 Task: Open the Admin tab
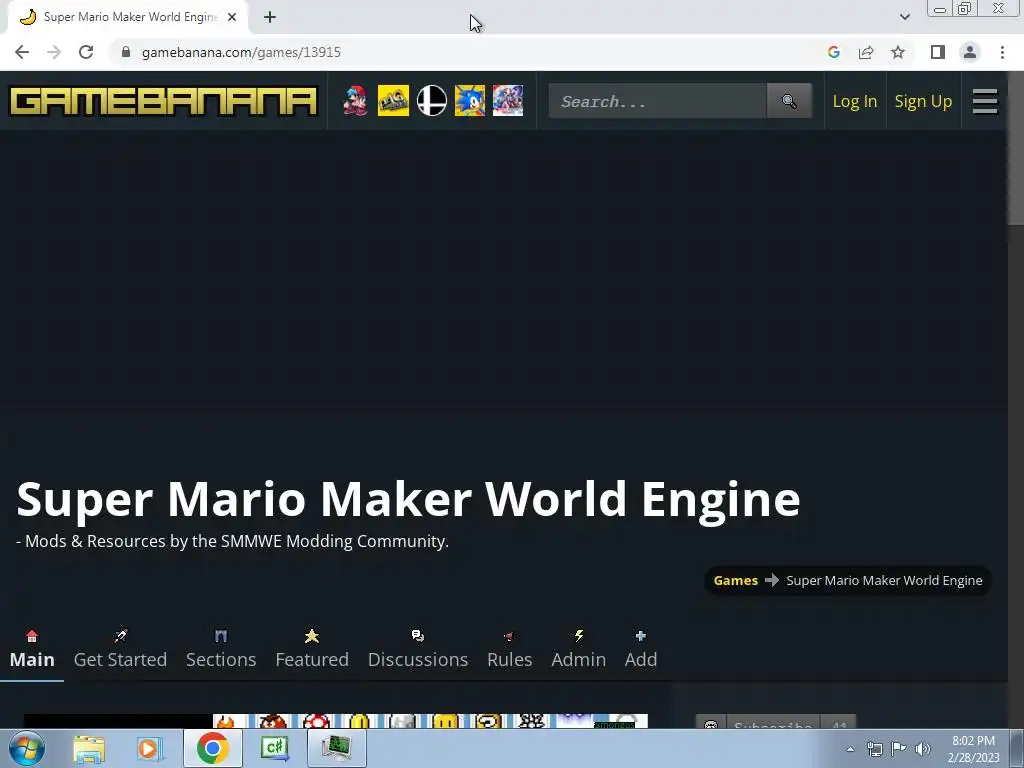(x=579, y=649)
